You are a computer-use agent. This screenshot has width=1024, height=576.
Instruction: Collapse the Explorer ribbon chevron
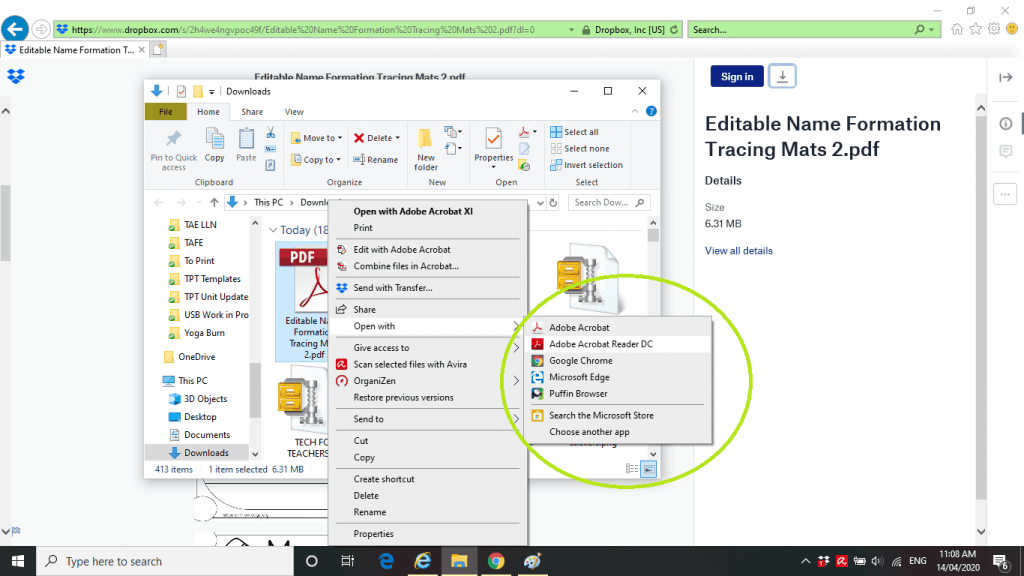pos(635,112)
